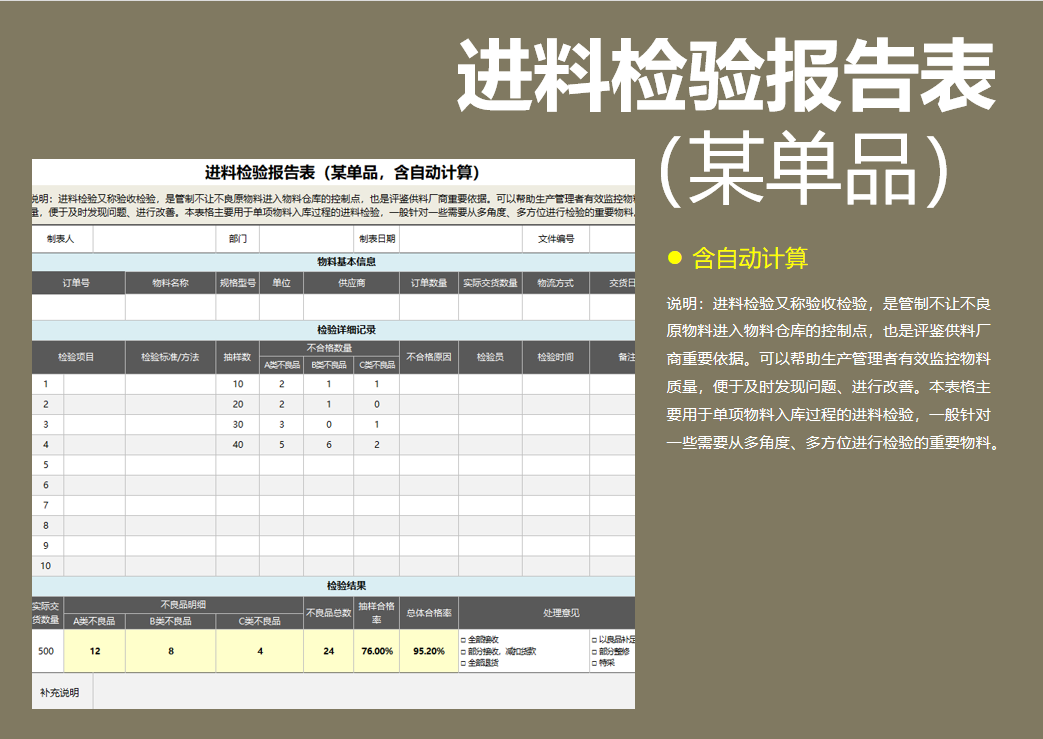The height and width of the screenshot is (739, 1043).
Task: Select sample count cell 30 in row 3
Action: (x=237, y=424)
